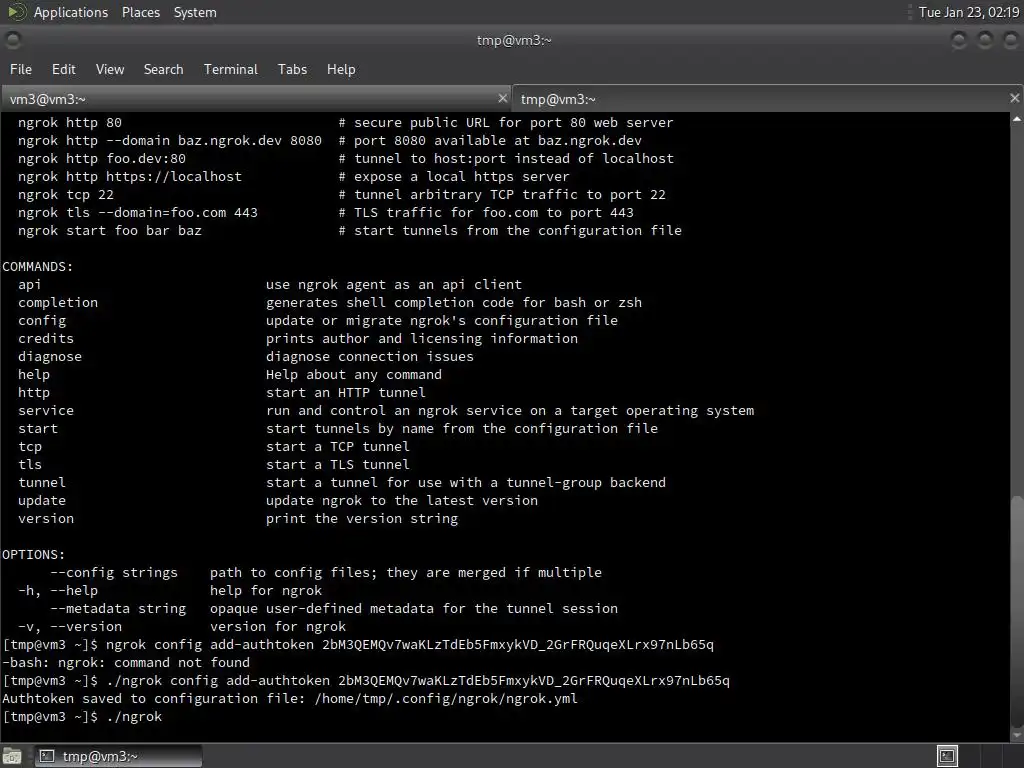Open the Help menu
This screenshot has width=1024, height=768.
pos(341,69)
